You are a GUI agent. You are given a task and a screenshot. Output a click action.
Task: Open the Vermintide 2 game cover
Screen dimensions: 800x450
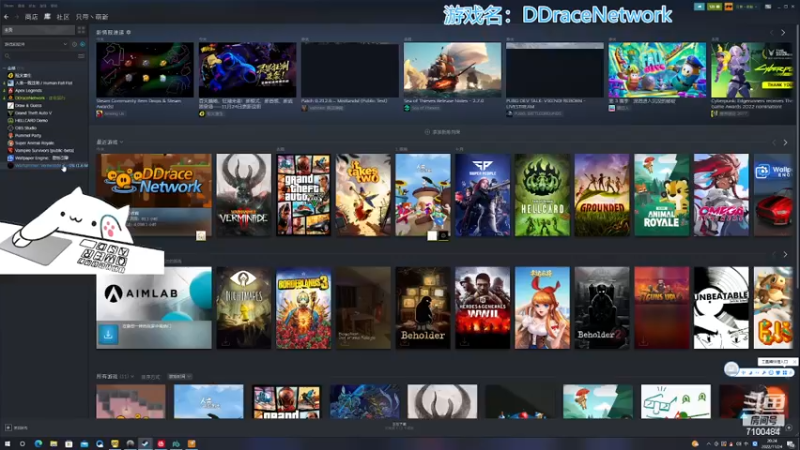[244, 195]
